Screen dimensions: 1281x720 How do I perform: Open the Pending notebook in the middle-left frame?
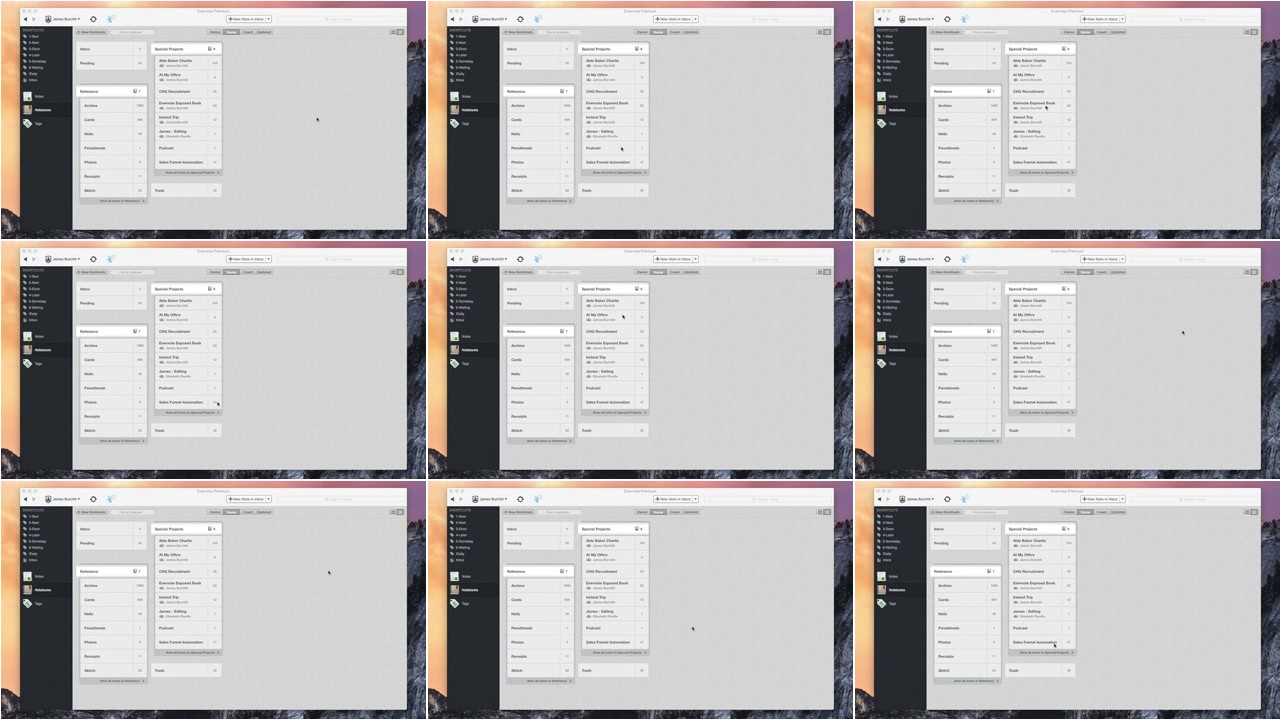(x=112, y=303)
